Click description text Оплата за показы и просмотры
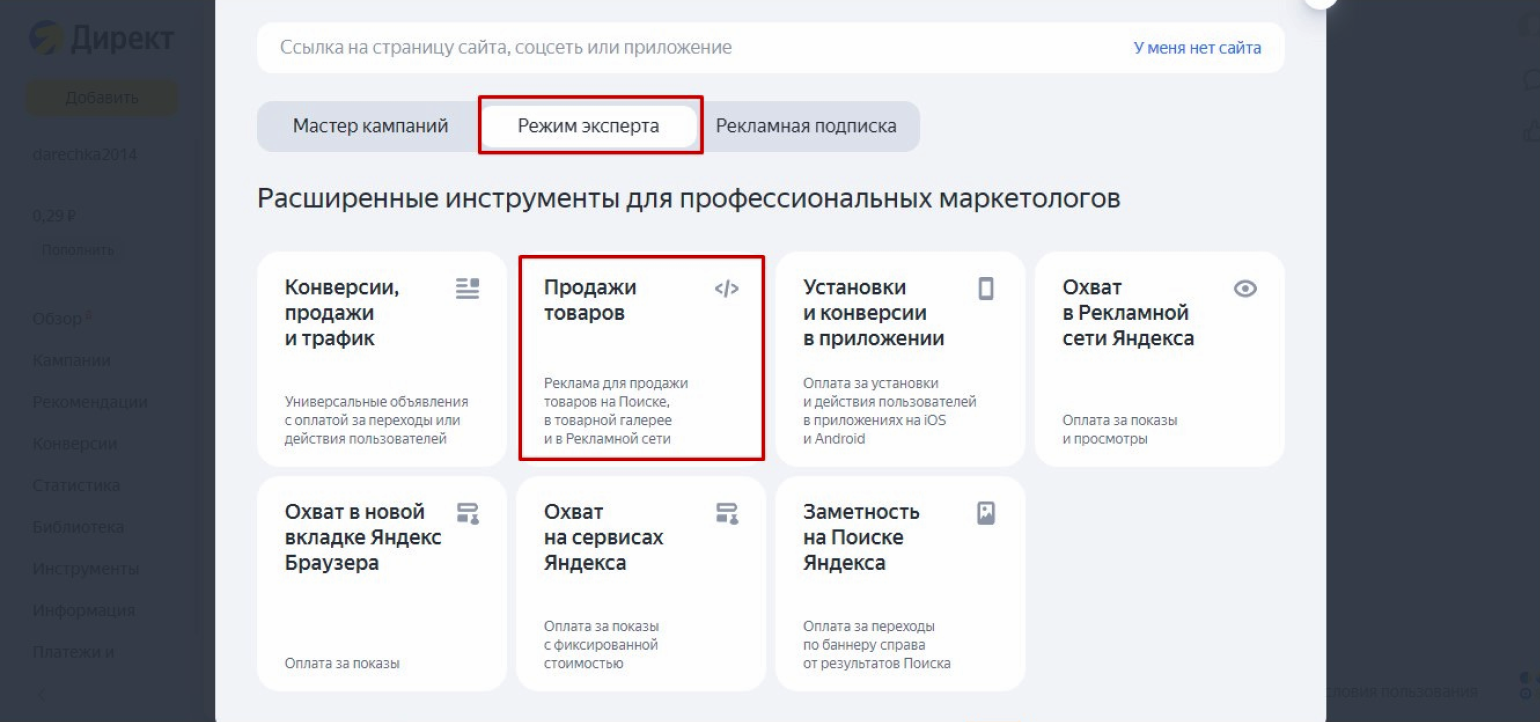This screenshot has width=1540, height=722. point(1120,430)
